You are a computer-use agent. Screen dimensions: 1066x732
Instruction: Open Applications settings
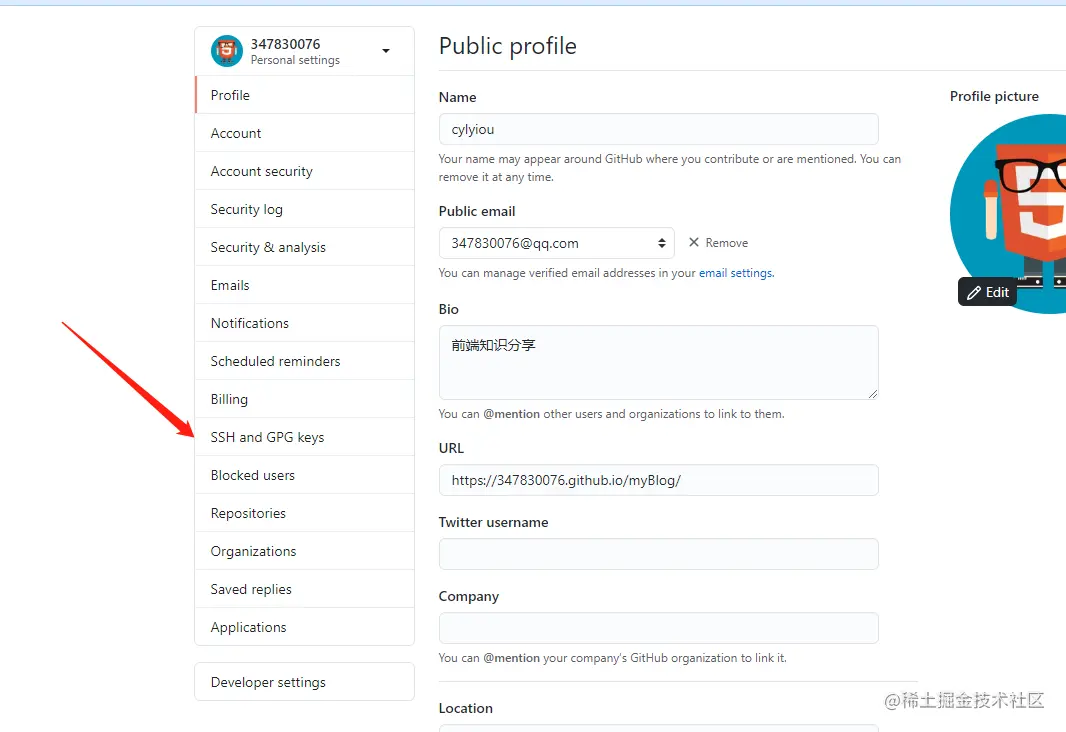pos(305,627)
